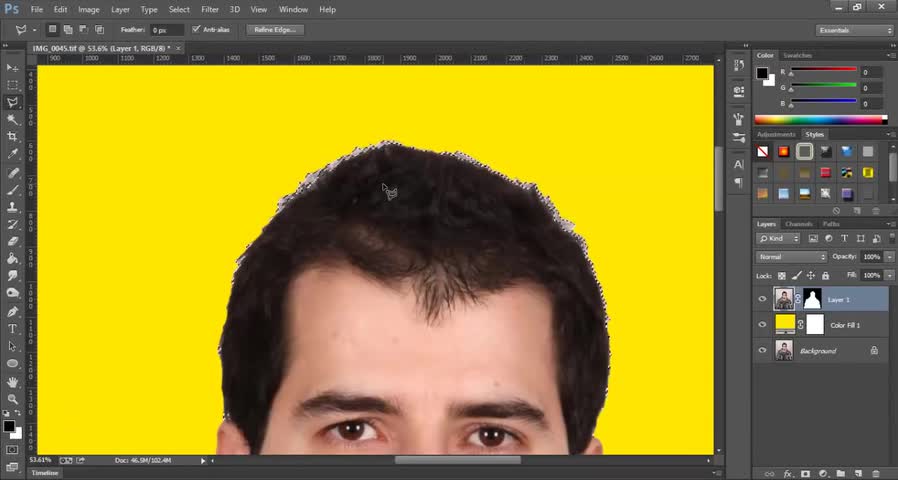Select the Move tool
This screenshot has height=480, width=898.
pyautogui.click(x=12, y=68)
